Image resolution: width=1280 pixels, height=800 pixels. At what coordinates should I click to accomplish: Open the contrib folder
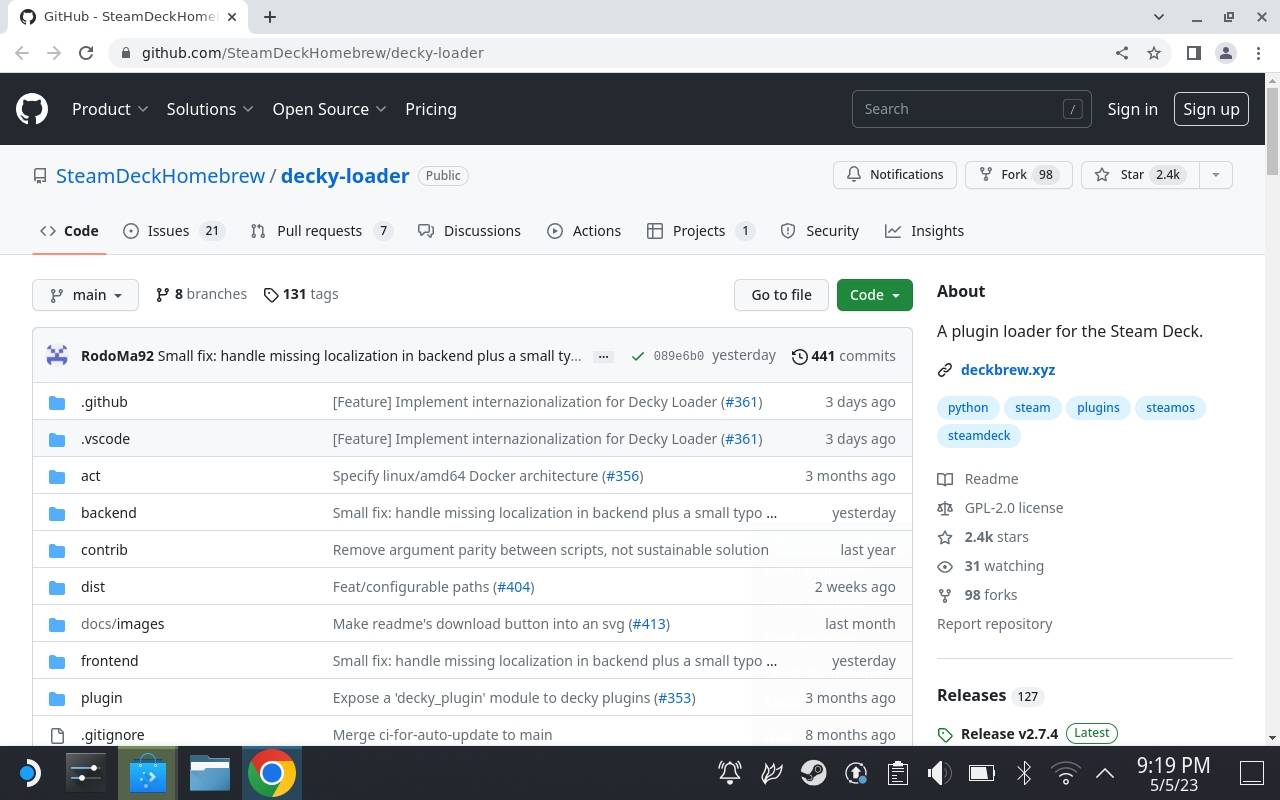point(104,550)
